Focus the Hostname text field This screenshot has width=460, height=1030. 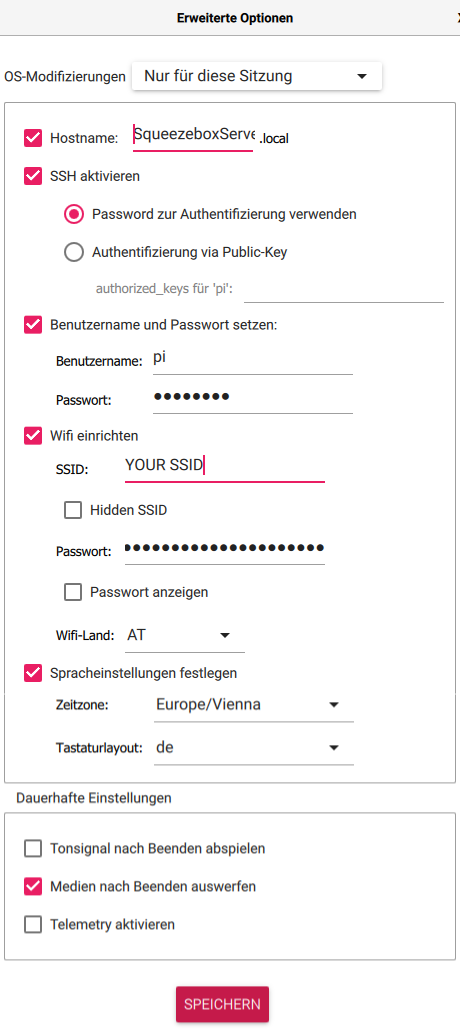tap(193, 136)
